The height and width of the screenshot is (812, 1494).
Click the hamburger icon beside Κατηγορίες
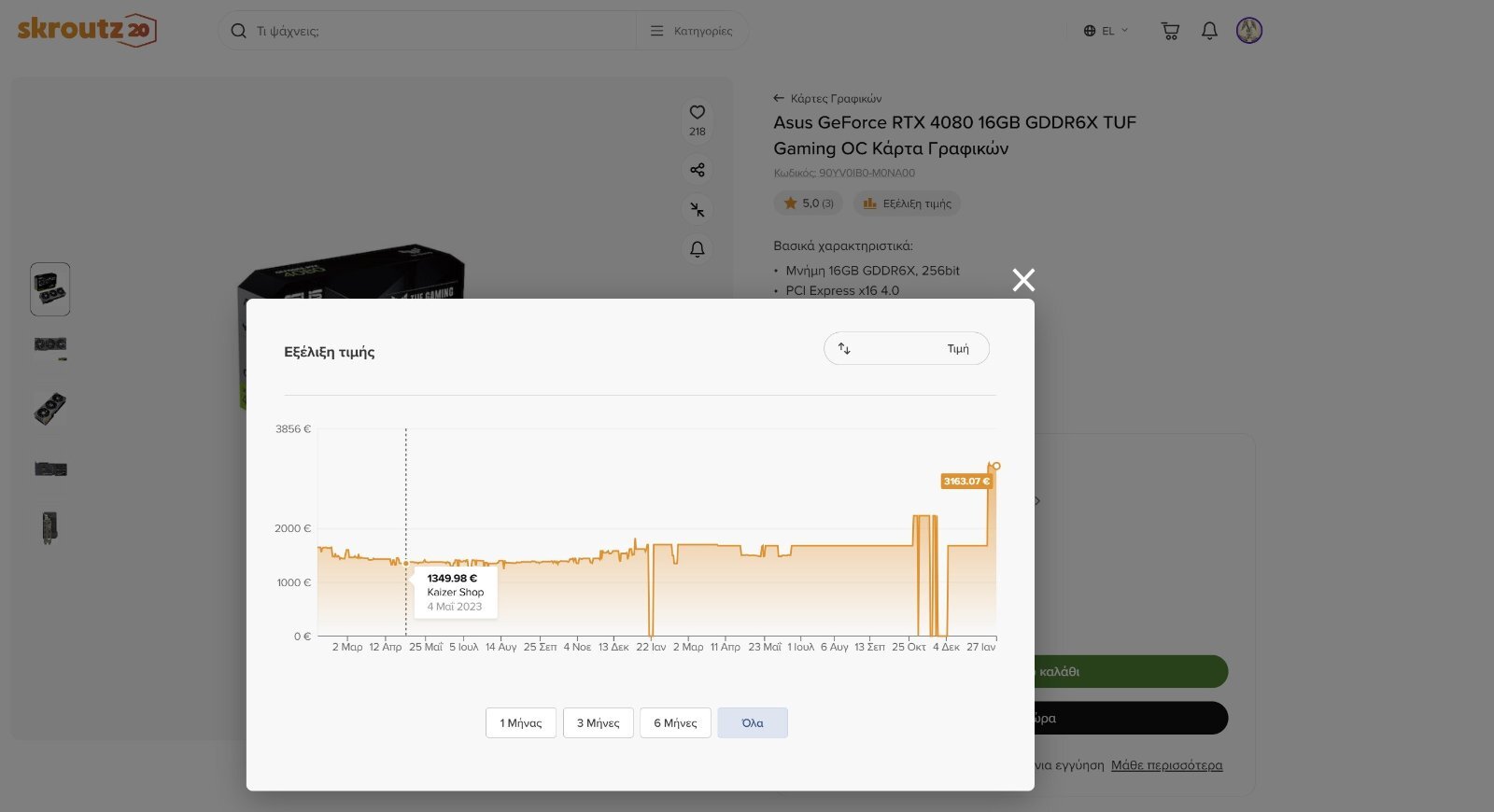click(657, 31)
